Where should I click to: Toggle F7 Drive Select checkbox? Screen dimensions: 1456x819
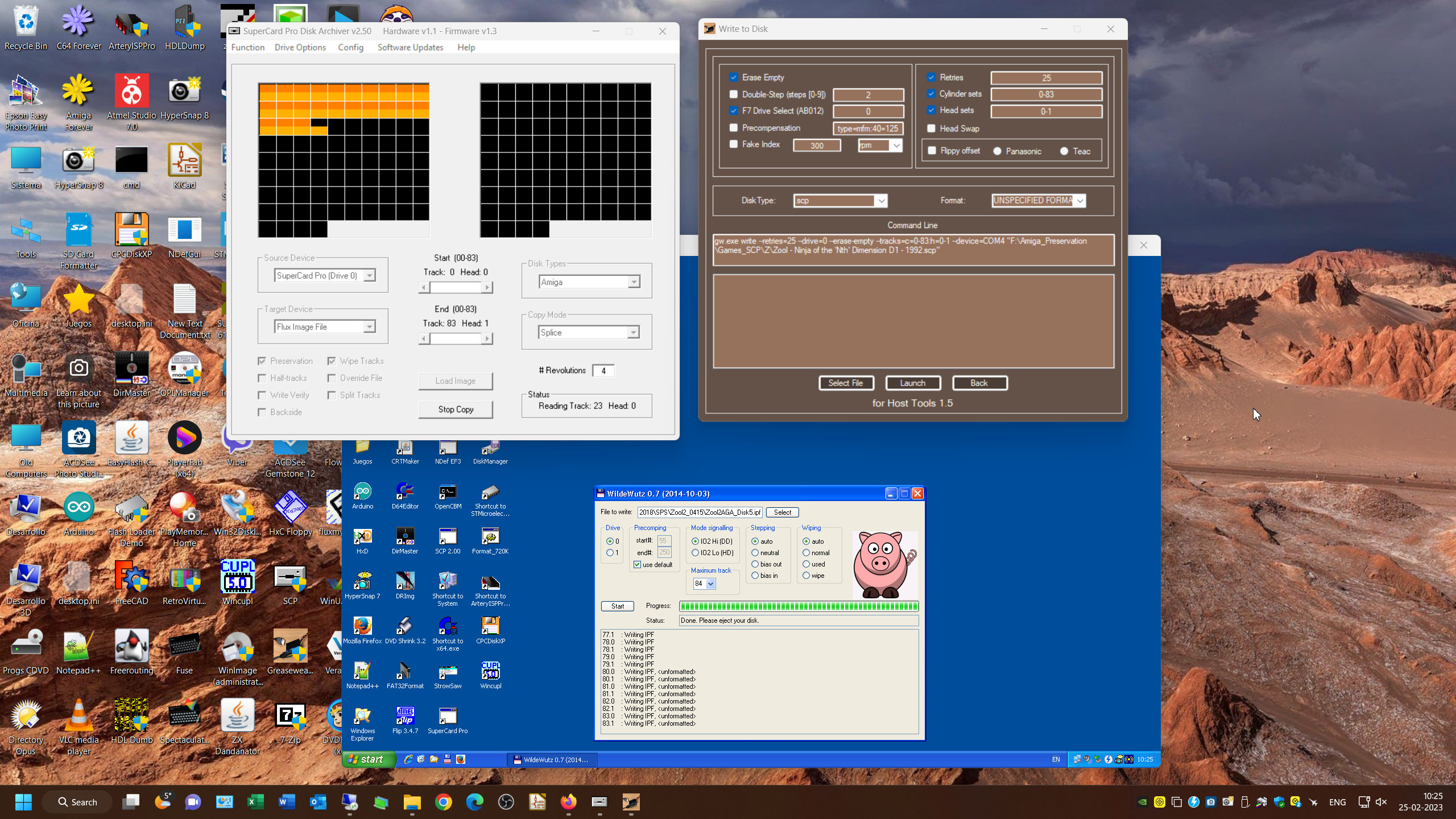[734, 111]
